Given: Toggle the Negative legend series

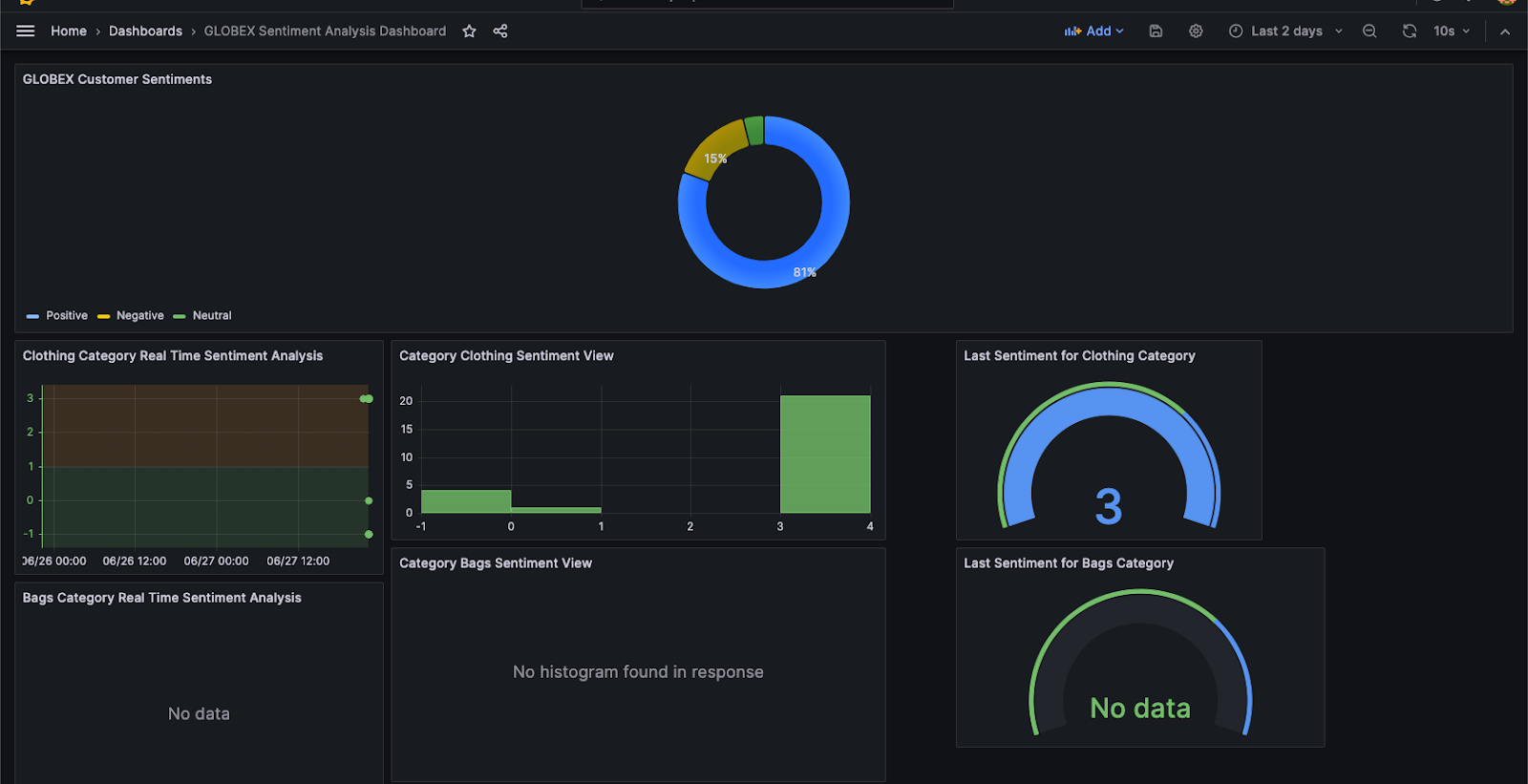Looking at the screenshot, I should pos(139,316).
